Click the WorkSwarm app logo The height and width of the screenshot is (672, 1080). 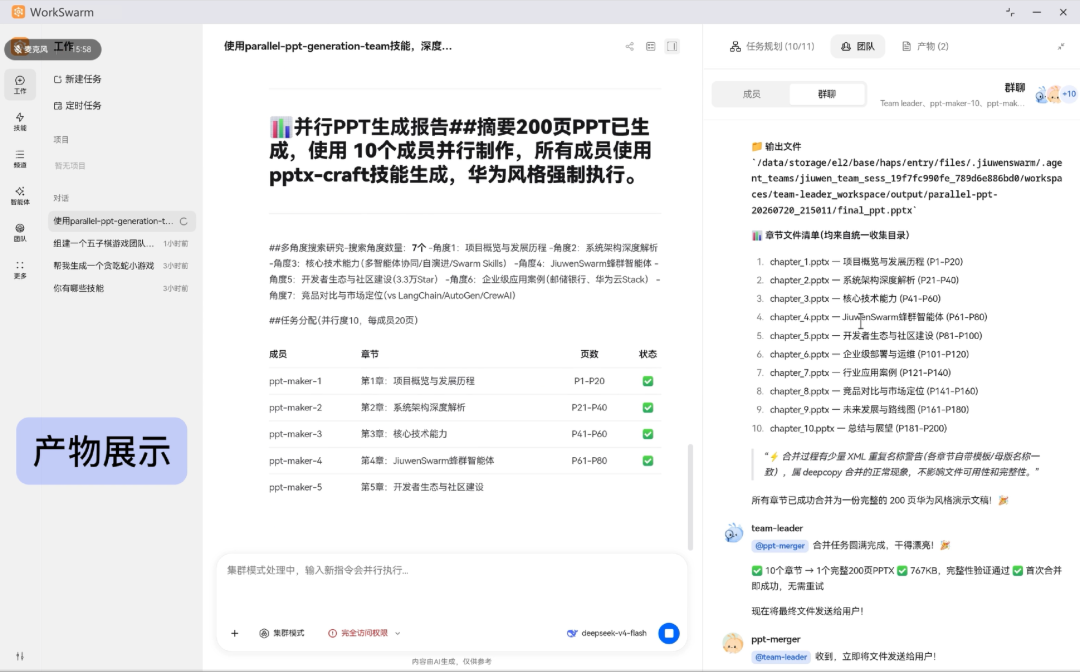point(18,12)
